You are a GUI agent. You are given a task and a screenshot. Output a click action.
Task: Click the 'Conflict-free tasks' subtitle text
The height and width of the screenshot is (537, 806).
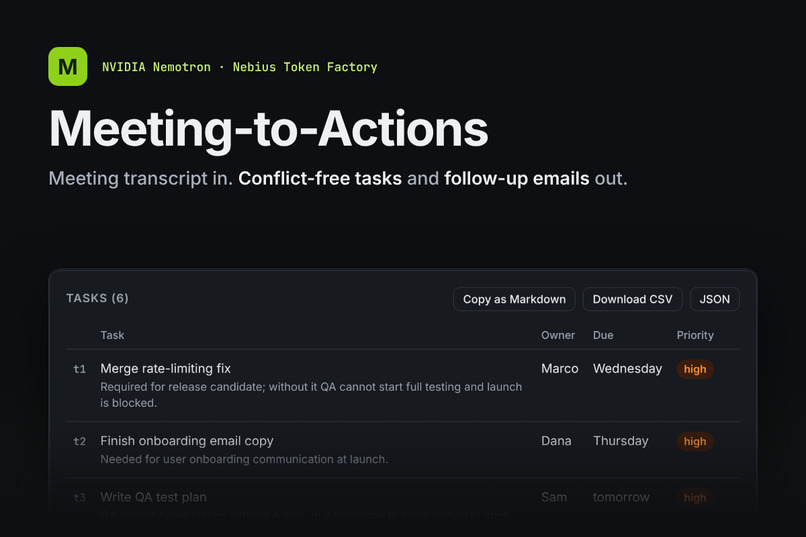320,178
